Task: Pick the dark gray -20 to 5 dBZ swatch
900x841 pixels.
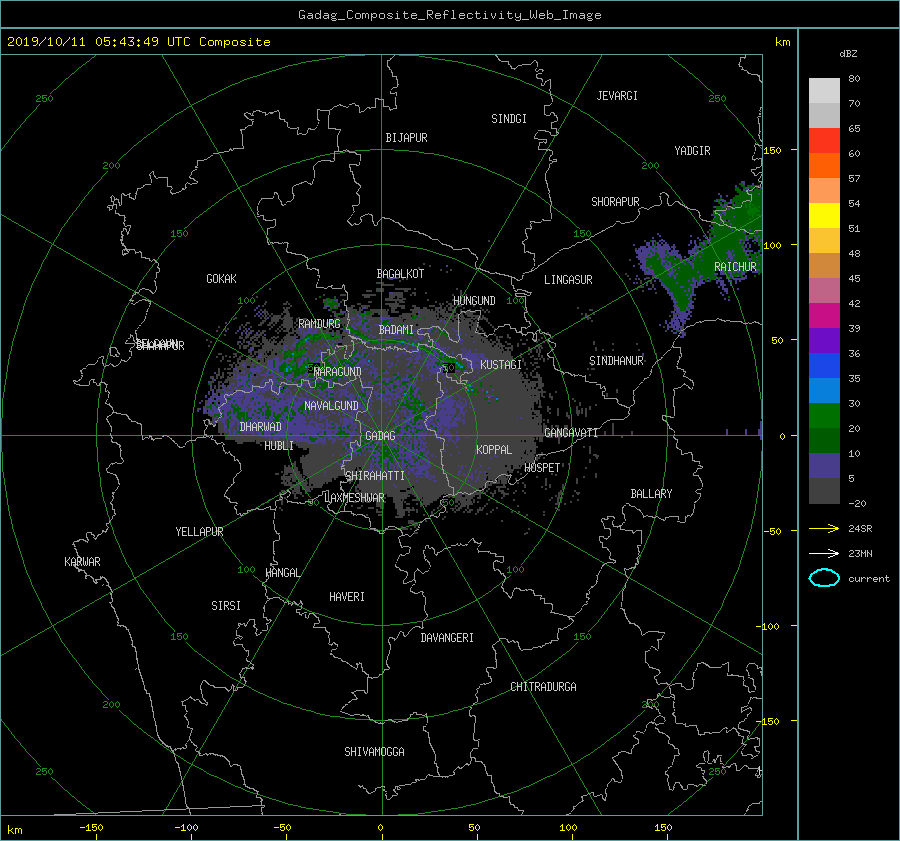Action: coord(824,491)
